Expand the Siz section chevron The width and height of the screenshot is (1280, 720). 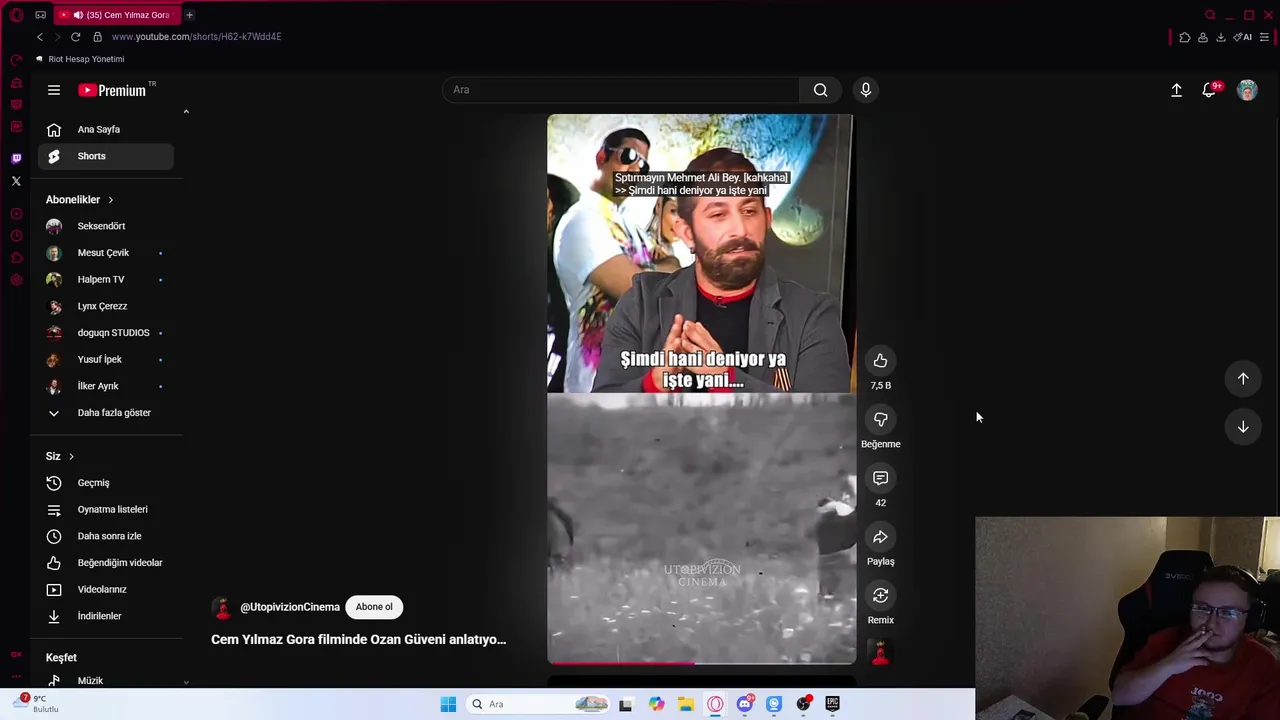click(71, 457)
